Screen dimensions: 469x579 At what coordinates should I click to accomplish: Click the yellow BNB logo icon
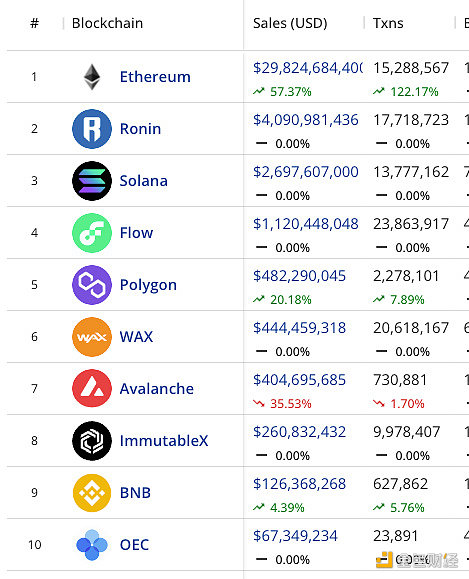point(92,493)
